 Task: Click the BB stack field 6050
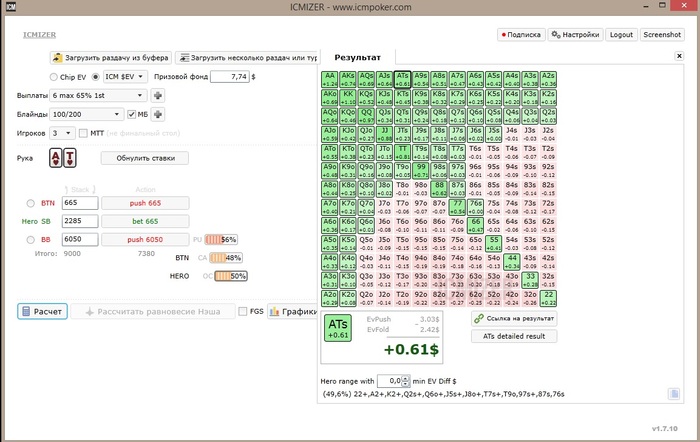pyautogui.click(x=80, y=239)
